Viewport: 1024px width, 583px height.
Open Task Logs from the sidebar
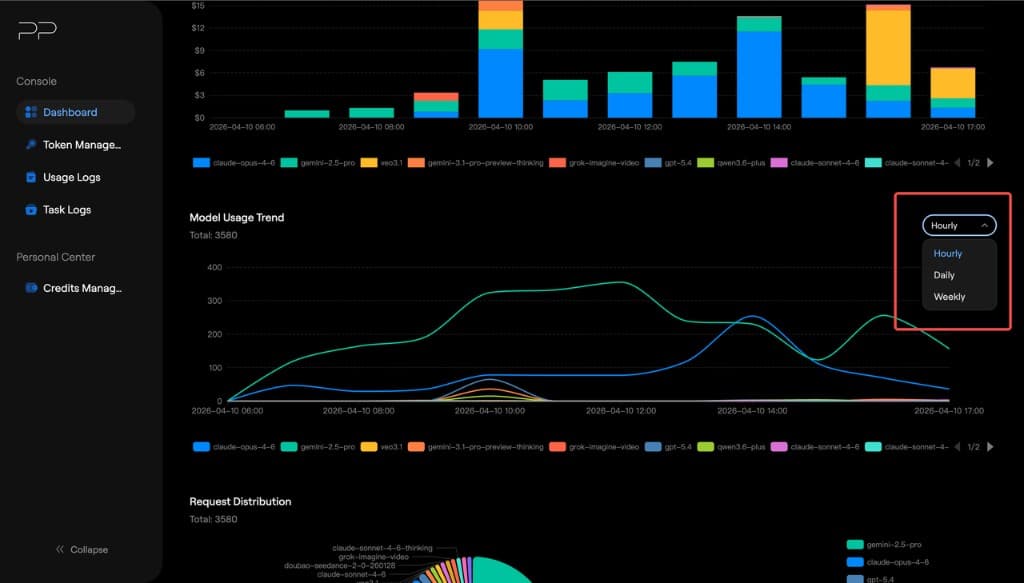click(x=76, y=210)
